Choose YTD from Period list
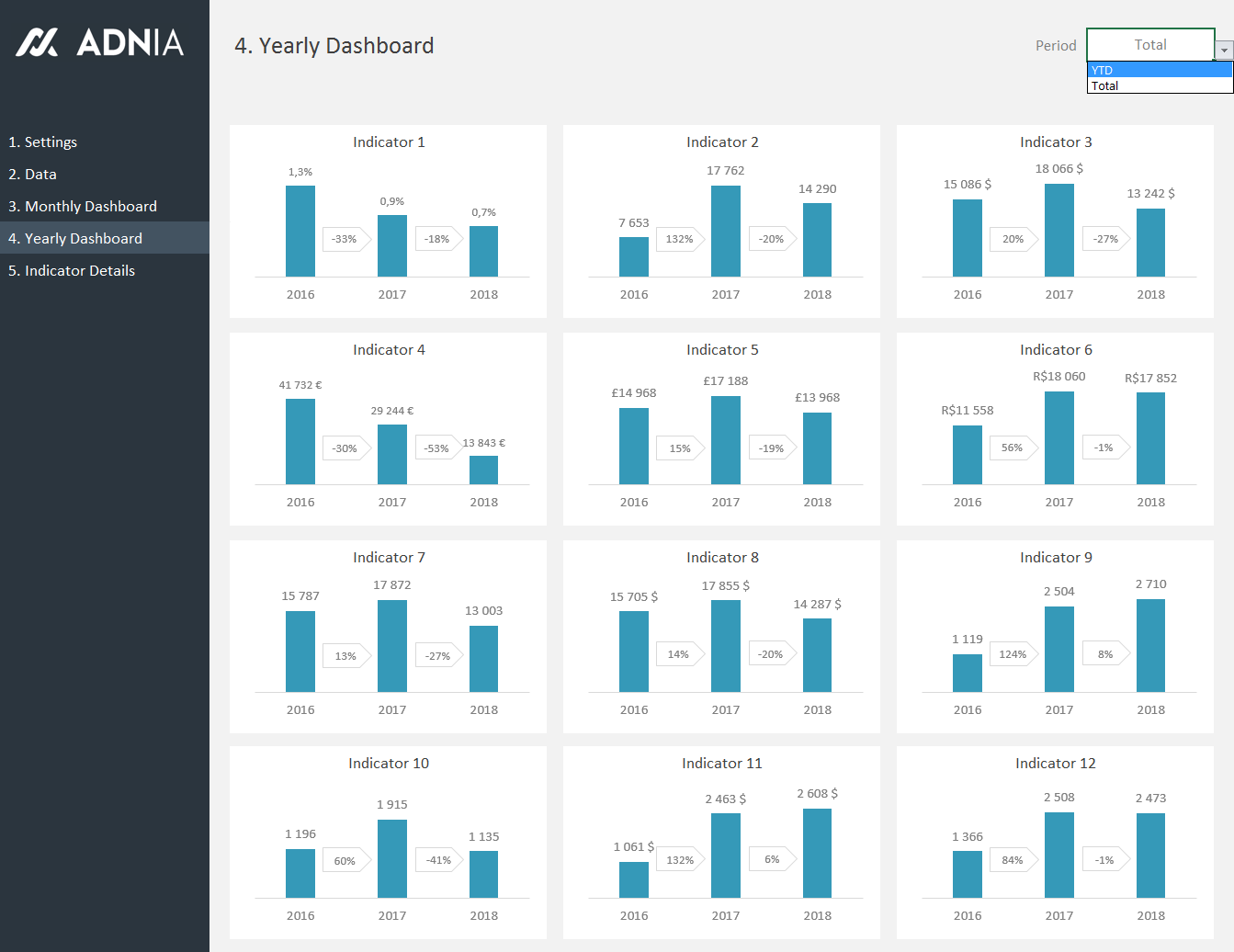 pos(1159,70)
